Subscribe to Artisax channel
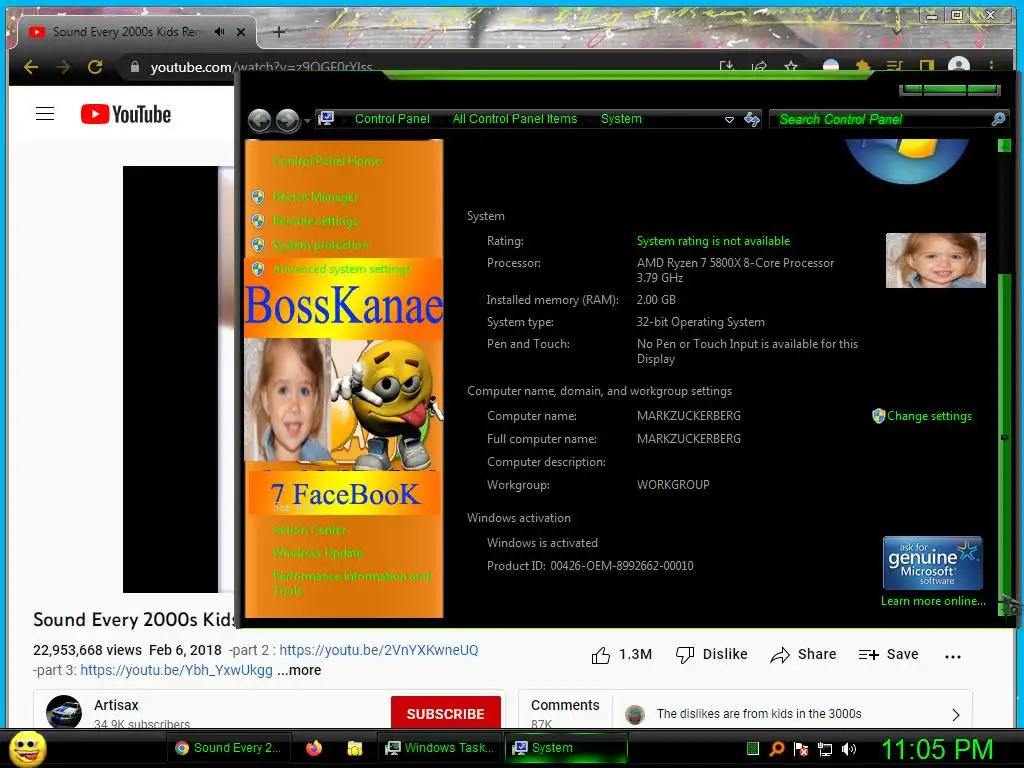Viewport: 1024px width, 768px height. 445,713
